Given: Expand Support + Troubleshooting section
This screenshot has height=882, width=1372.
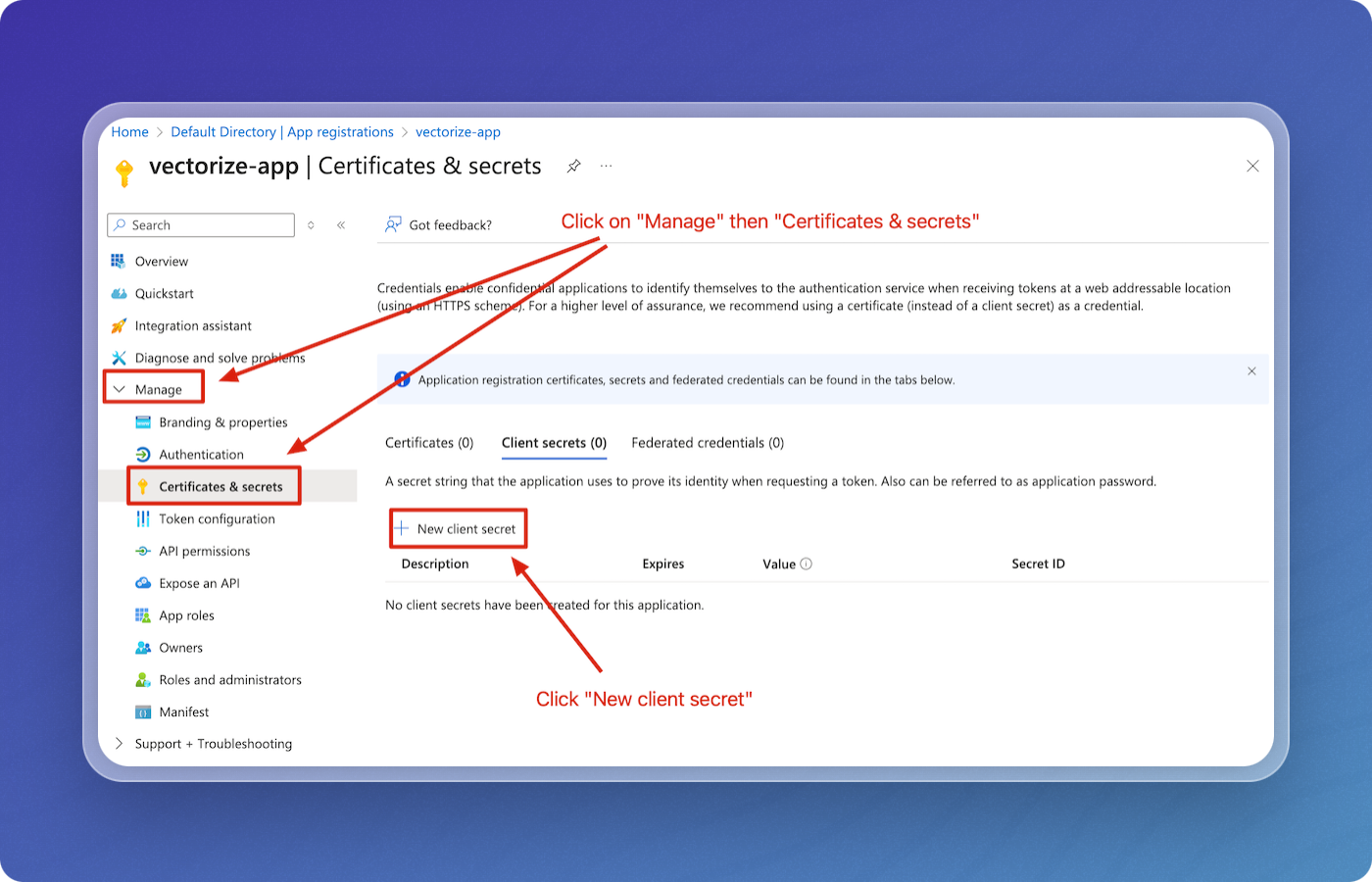Looking at the screenshot, I should pos(120,744).
